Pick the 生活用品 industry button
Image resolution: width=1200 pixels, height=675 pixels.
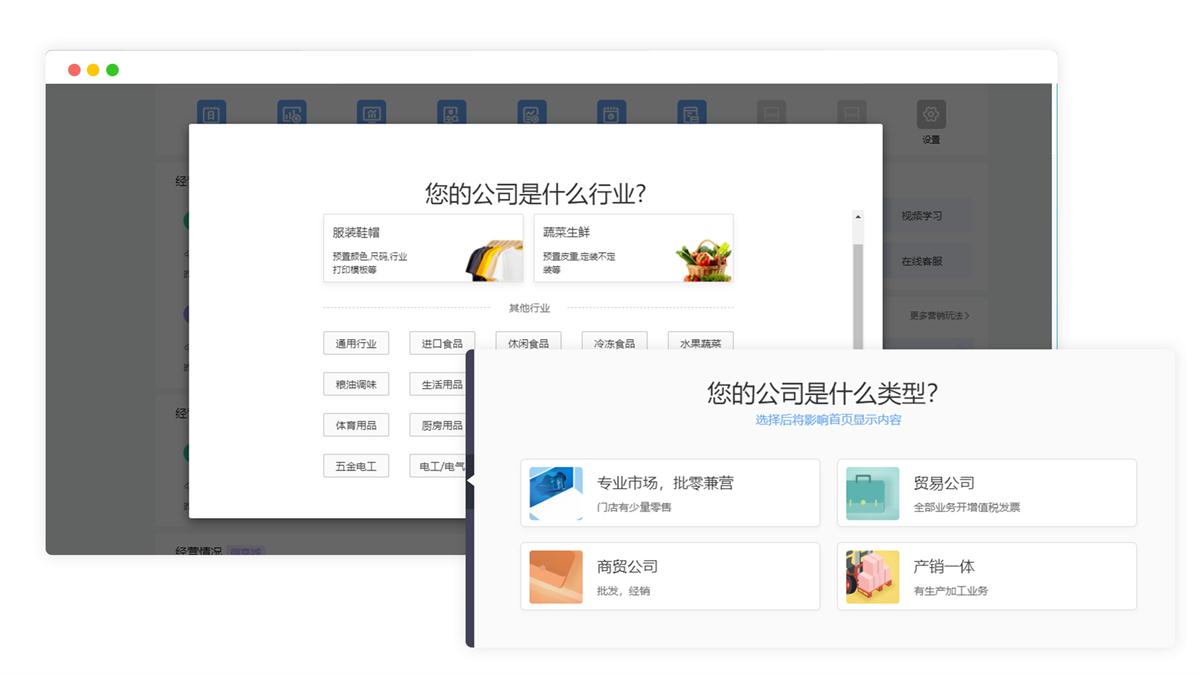pos(439,384)
